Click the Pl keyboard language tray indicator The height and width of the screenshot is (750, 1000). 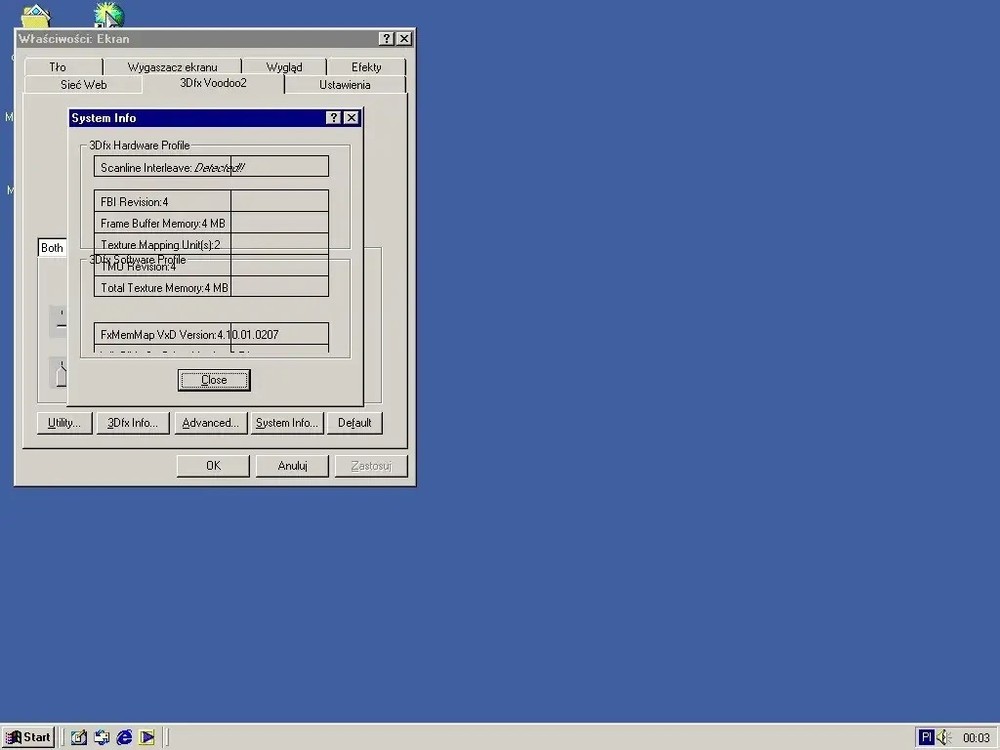click(926, 737)
